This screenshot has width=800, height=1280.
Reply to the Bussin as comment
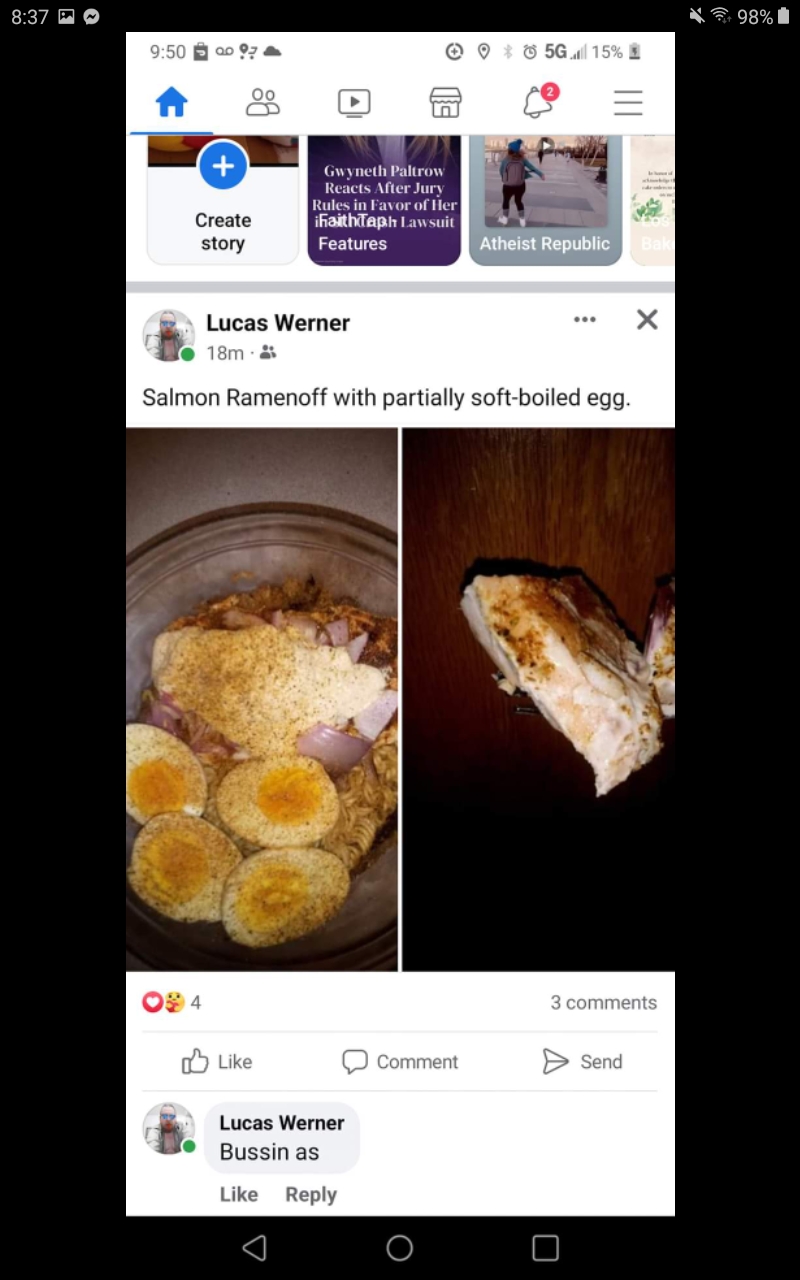(311, 1194)
